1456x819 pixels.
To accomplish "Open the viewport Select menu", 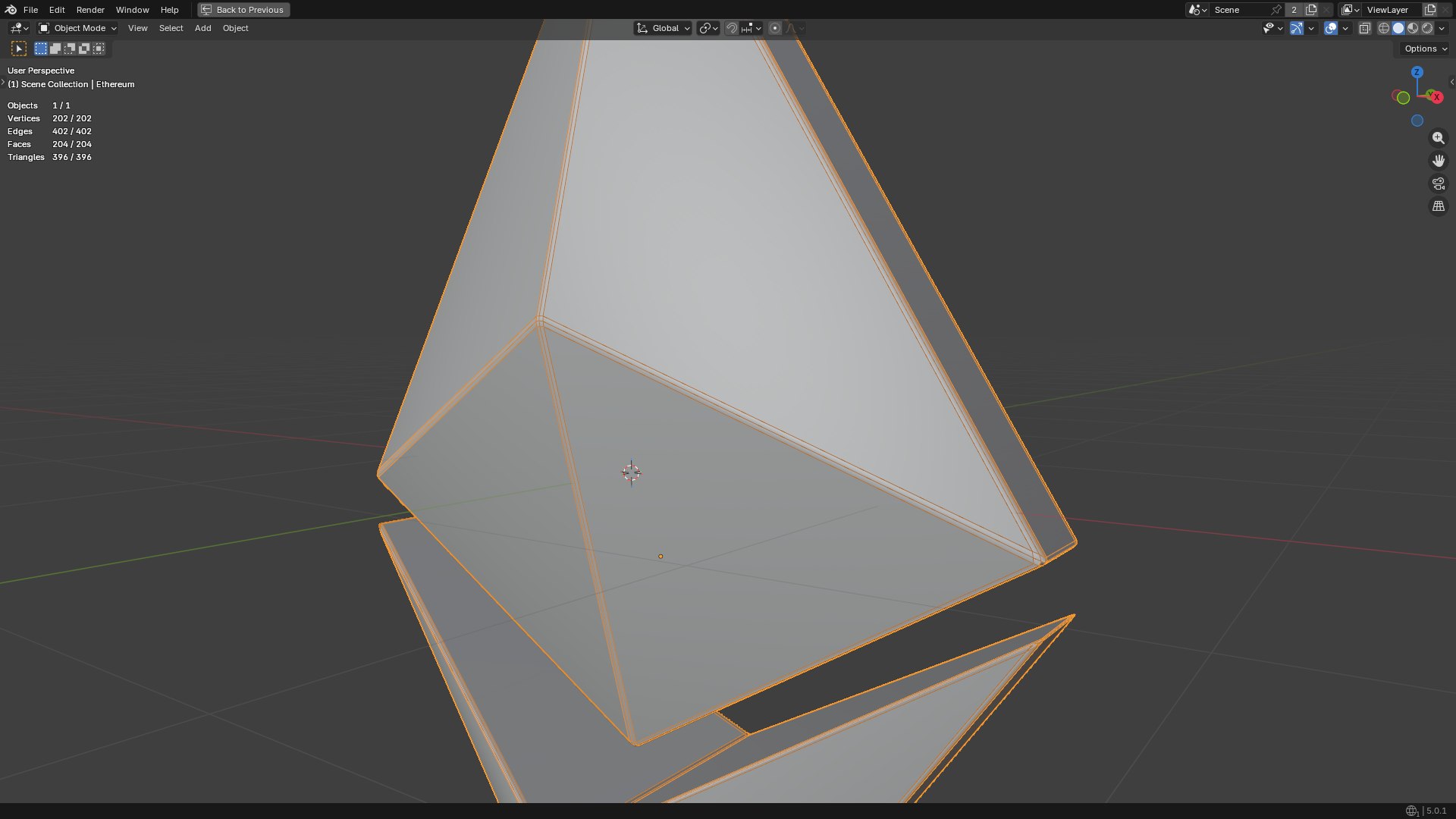I will point(171,28).
